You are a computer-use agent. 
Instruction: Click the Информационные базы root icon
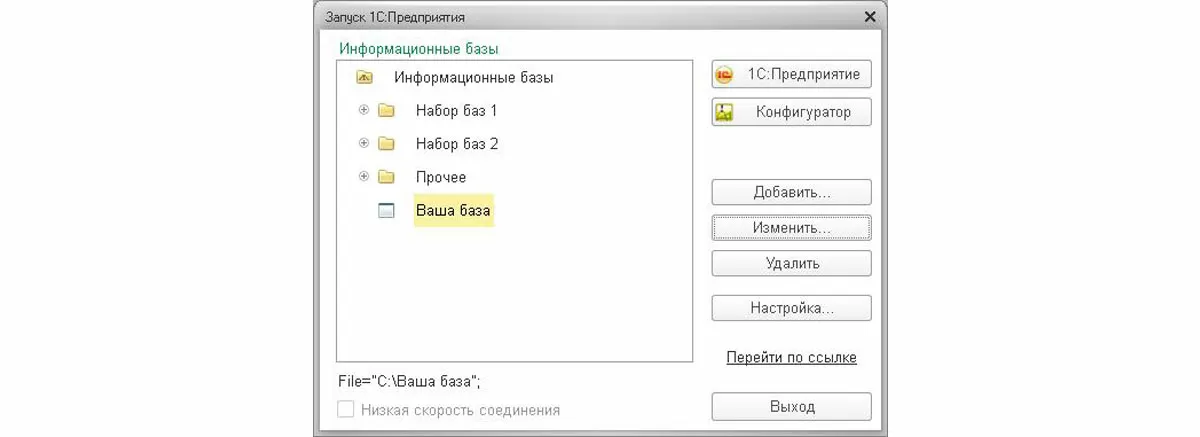(364, 77)
